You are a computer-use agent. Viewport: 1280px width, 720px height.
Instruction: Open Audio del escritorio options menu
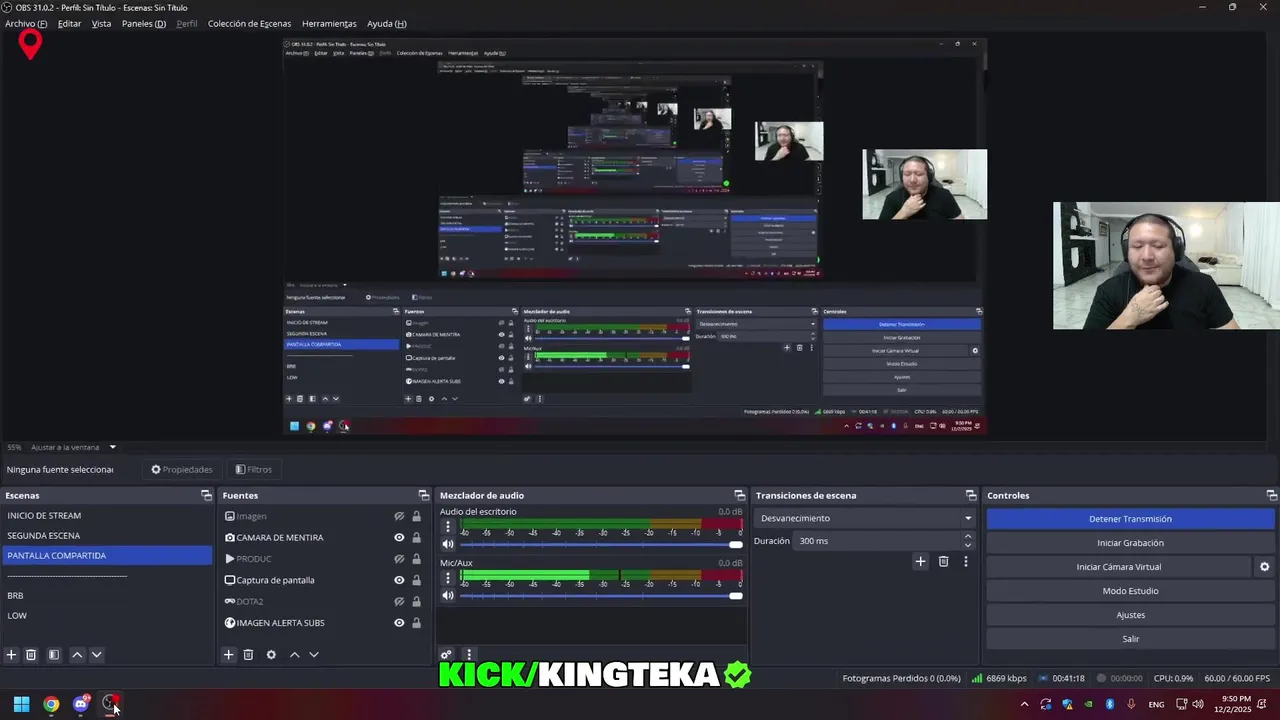coord(448,526)
